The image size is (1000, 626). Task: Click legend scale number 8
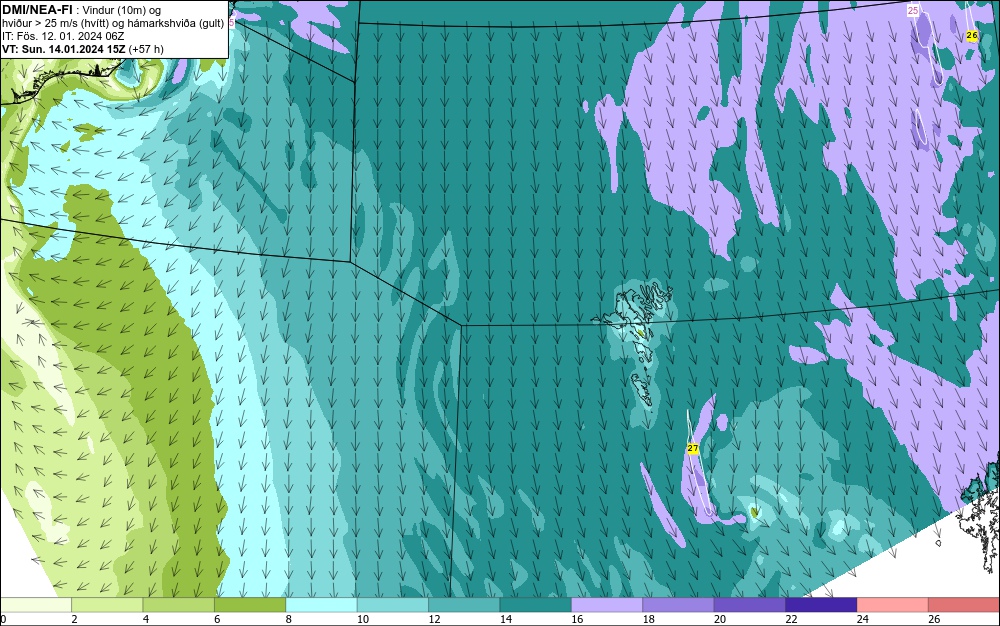click(289, 619)
